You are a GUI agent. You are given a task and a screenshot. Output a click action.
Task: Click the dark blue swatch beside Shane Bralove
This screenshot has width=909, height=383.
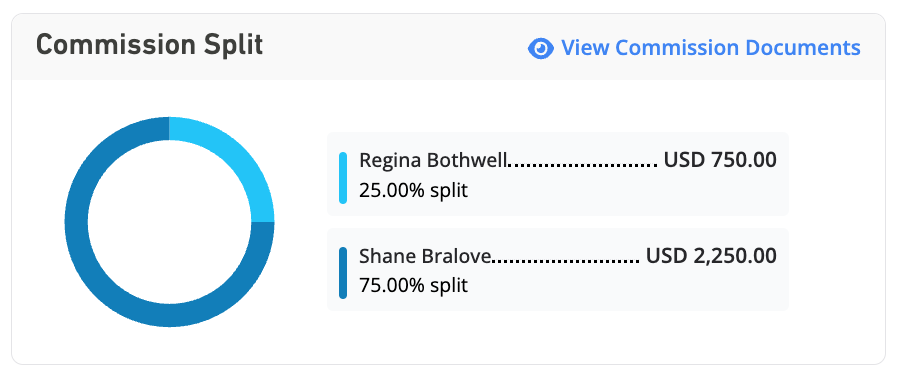(x=343, y=273)
